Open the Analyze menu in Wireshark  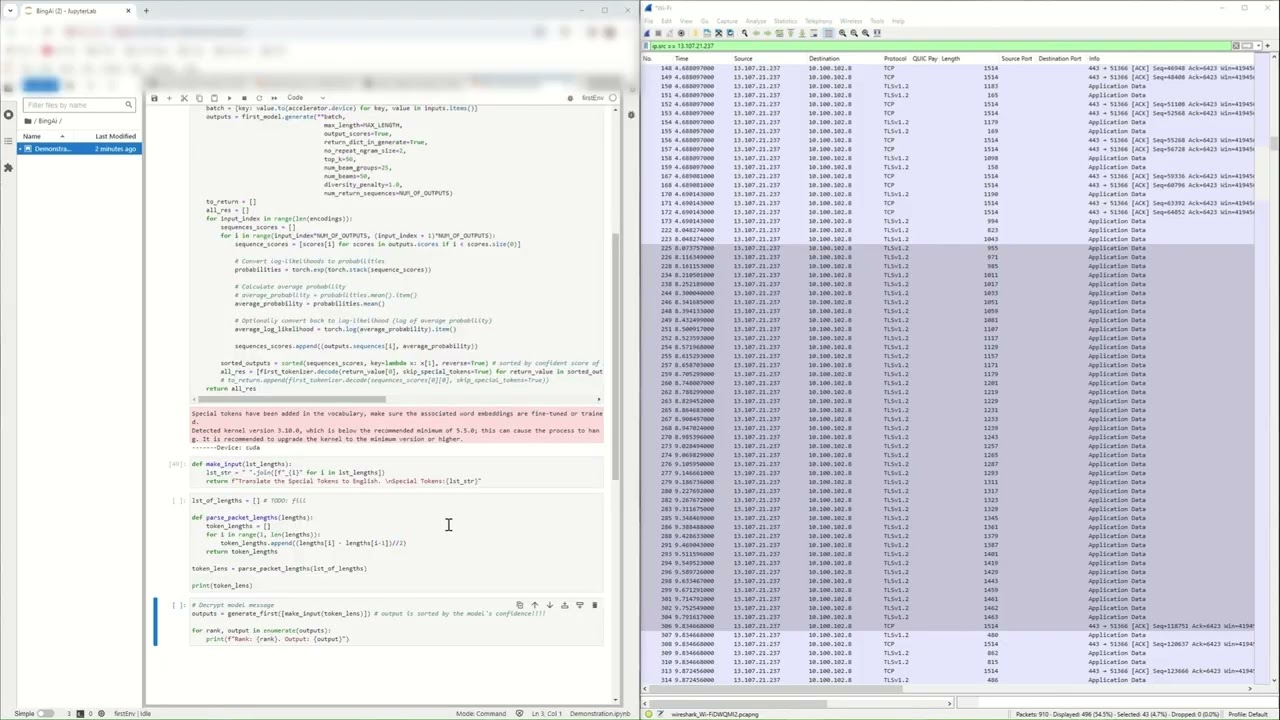coord(755,21)
